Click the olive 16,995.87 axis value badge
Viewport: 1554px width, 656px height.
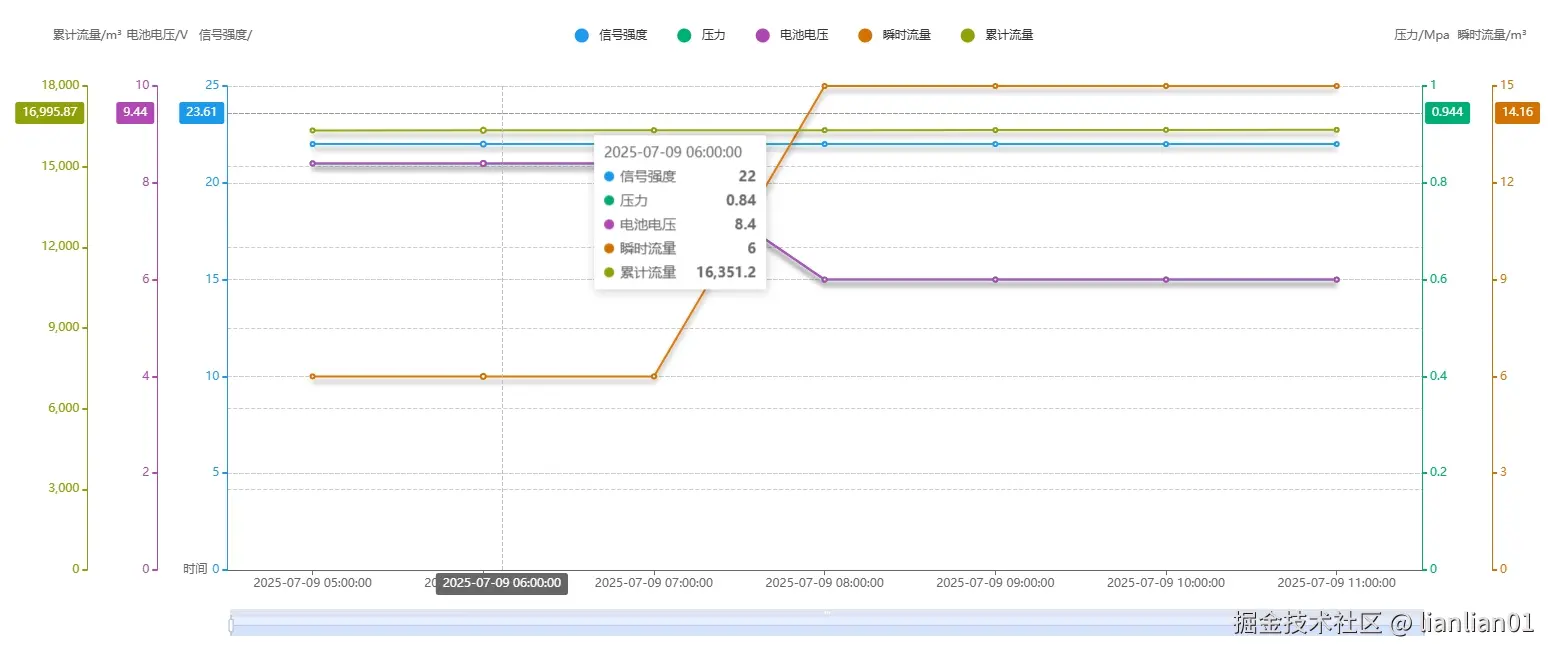point(50,112)
